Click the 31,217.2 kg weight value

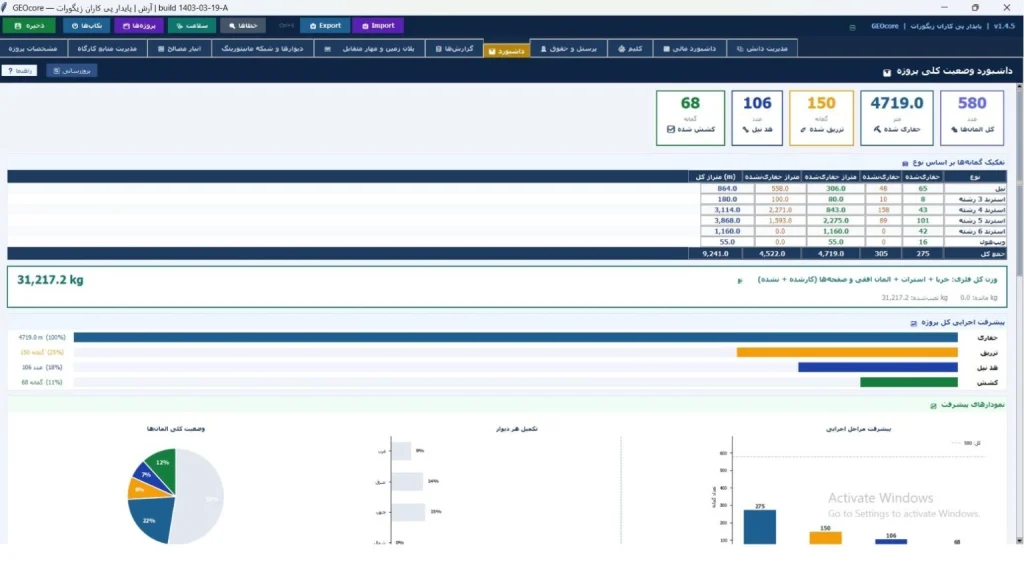[50, 280]
